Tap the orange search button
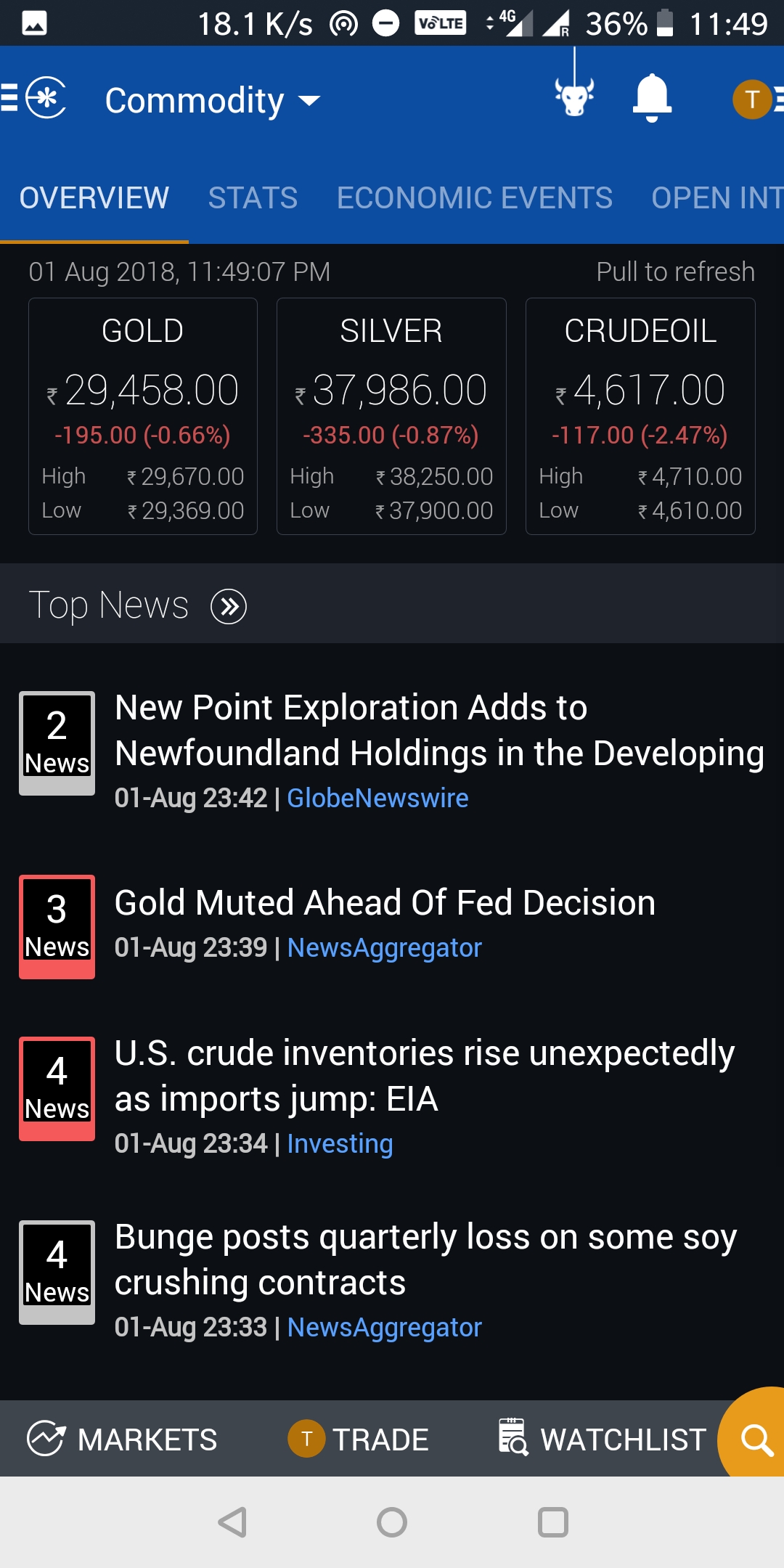 coord(756,1440)
